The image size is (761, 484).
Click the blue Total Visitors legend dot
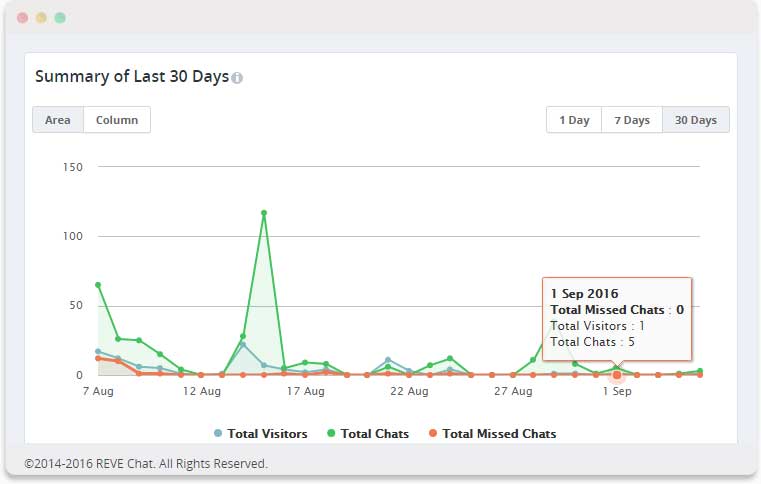(x=218, y=434)
